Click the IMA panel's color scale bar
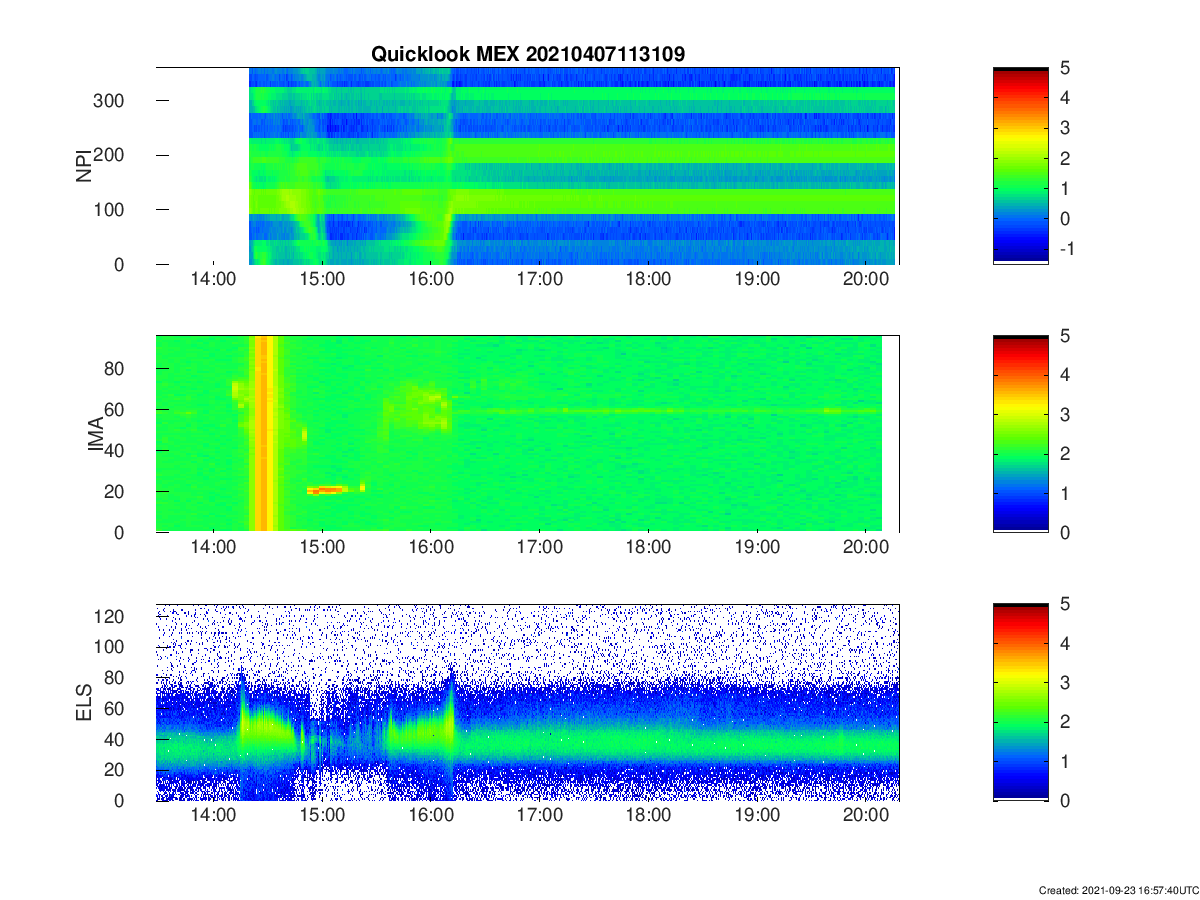The width and height of the screenshot is (1200, 900). [1021, 434]
